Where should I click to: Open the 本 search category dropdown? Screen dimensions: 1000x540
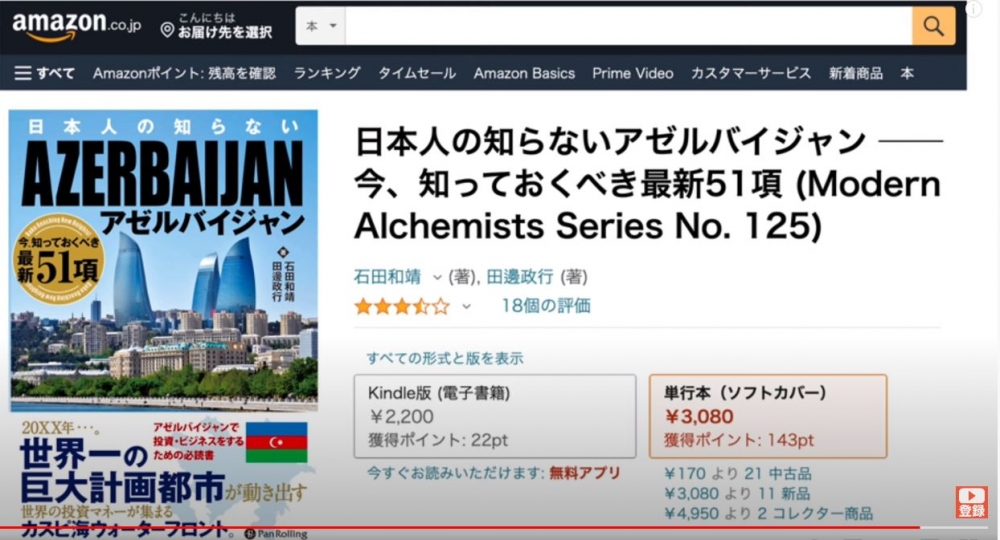point(321,26)
